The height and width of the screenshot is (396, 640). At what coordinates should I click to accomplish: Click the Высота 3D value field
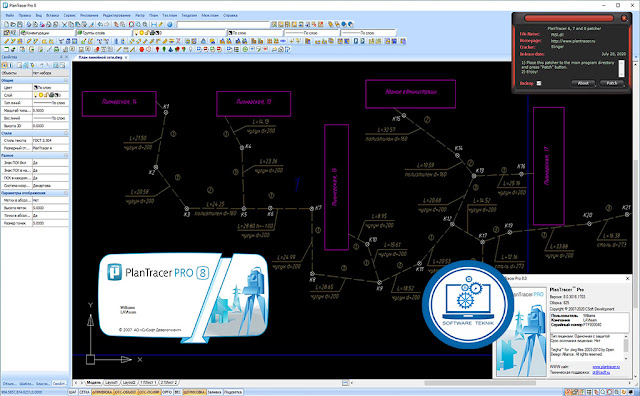(50, 126)
